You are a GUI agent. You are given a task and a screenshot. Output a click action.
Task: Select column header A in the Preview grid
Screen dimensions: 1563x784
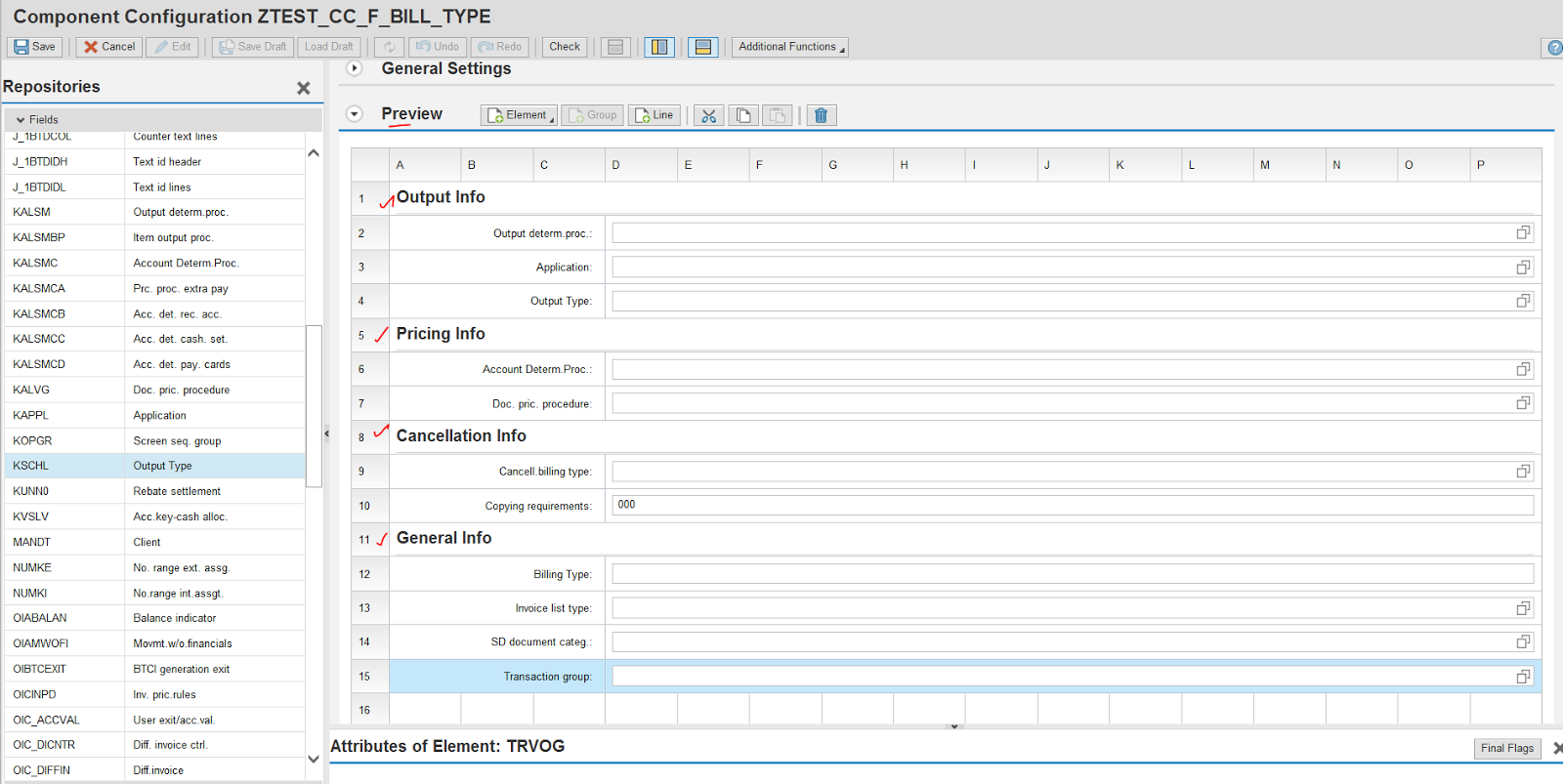(x=425, y=165)
